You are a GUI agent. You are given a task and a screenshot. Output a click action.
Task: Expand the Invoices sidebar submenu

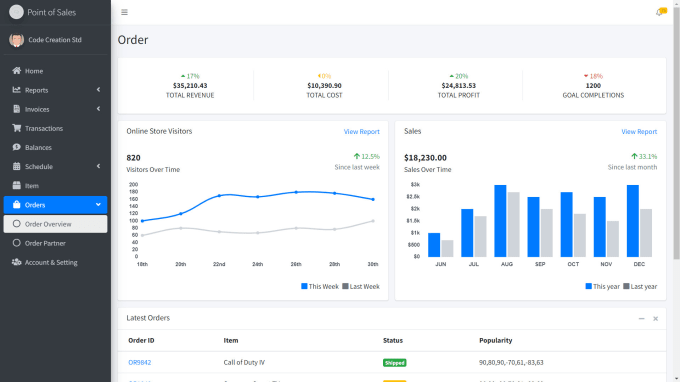point(98,109)
